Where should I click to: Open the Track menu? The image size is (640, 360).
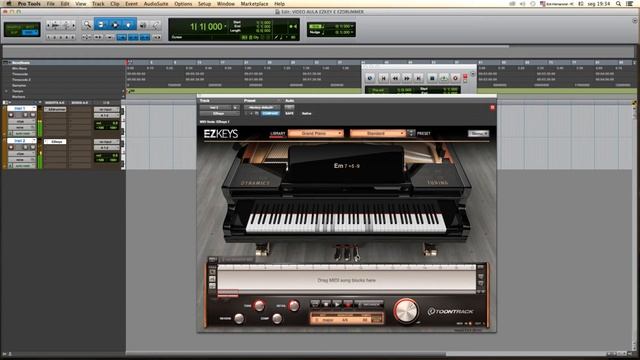98,4
